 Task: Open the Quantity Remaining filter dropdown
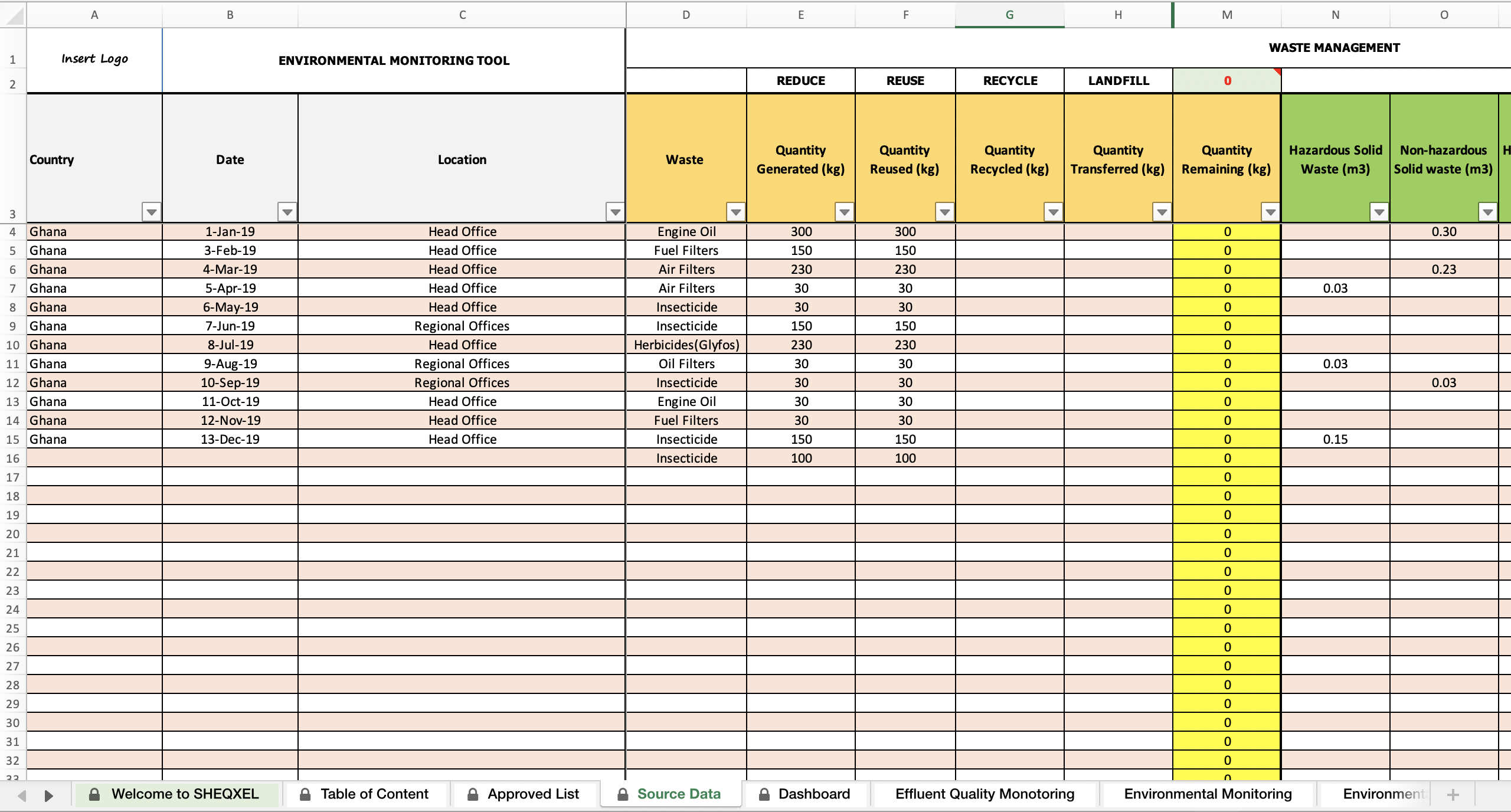click(1270, 212)
